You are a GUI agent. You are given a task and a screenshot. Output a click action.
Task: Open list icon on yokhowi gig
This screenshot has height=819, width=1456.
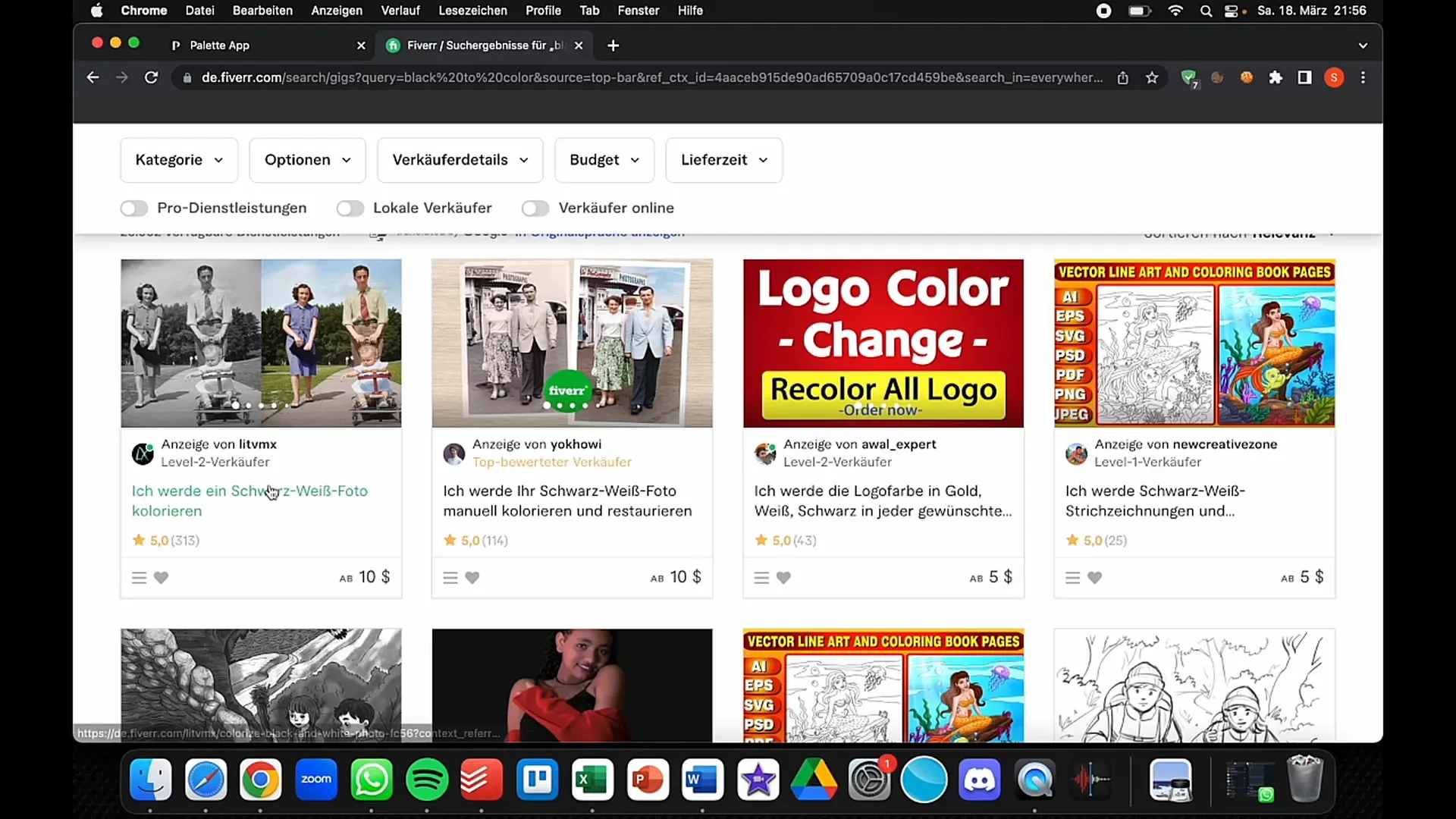pyautogui.click(x=450, y=578)
